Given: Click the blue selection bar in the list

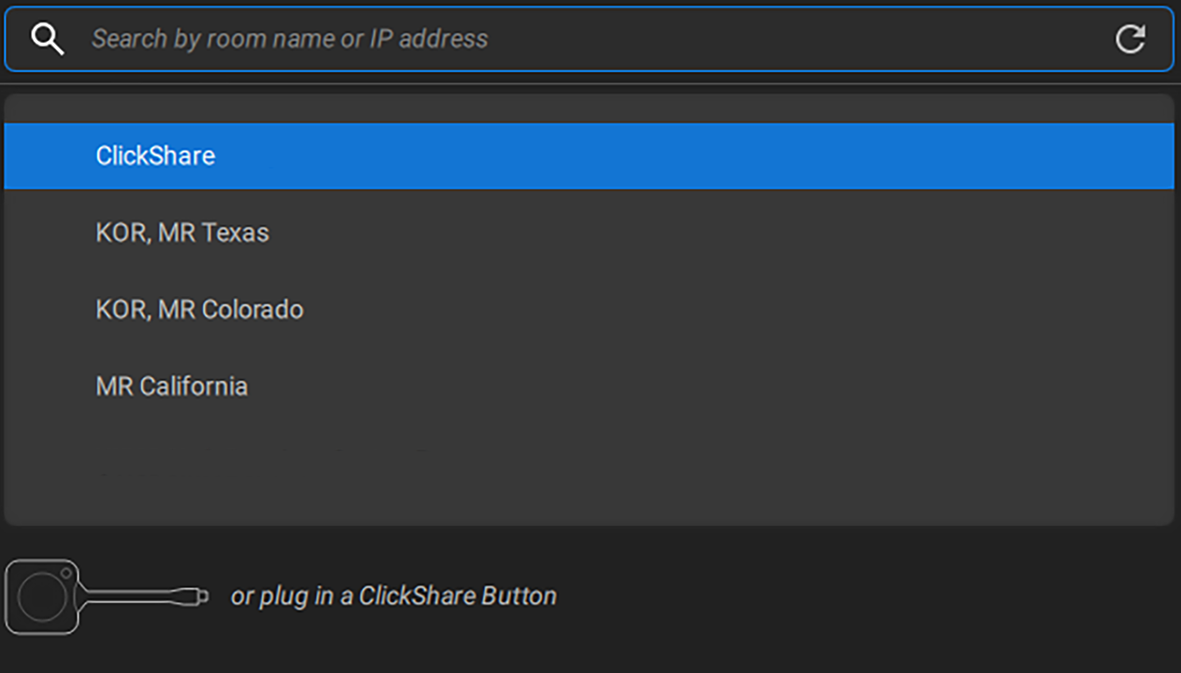Looking at the screenshot, I should pyautogui.click(x=590, y=156).
